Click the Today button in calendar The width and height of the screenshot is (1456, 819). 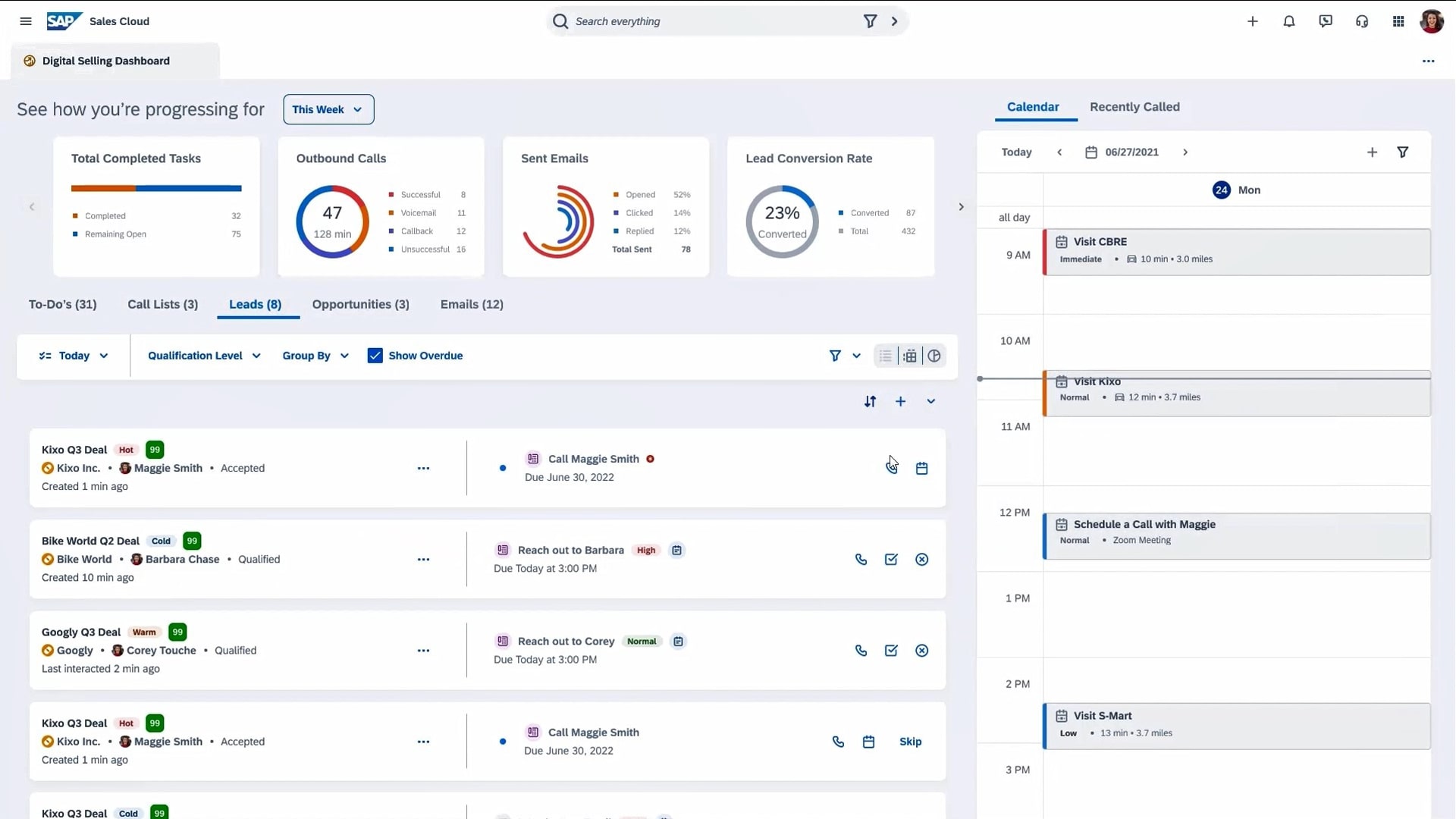1016,152
